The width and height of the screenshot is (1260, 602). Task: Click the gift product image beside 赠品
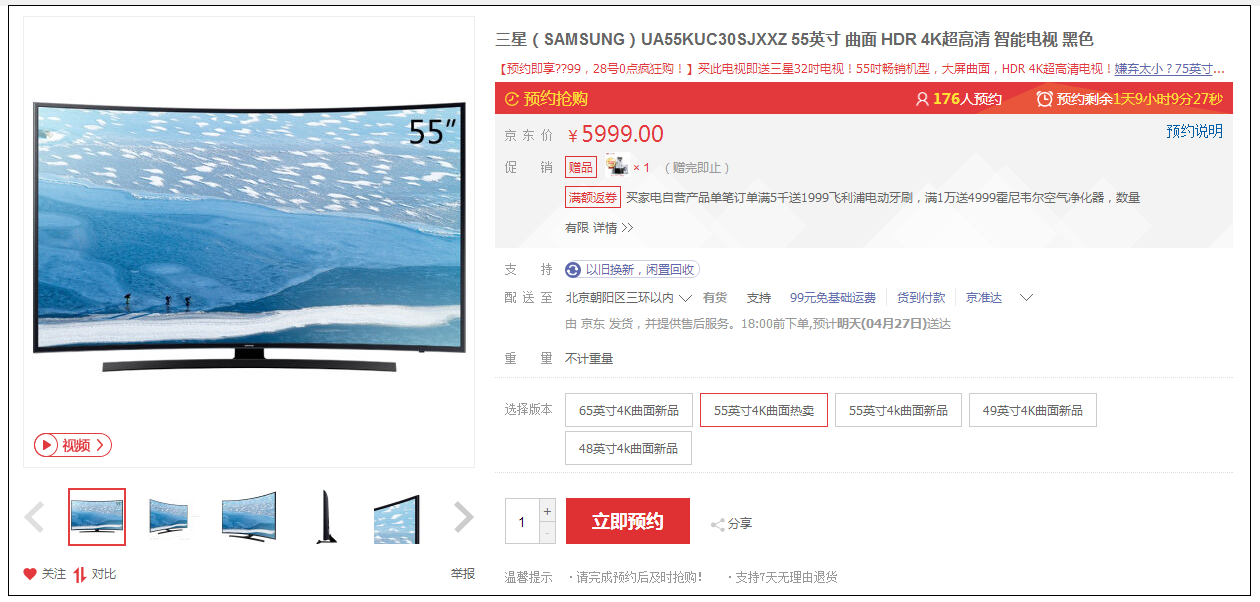tap(617, 167)
